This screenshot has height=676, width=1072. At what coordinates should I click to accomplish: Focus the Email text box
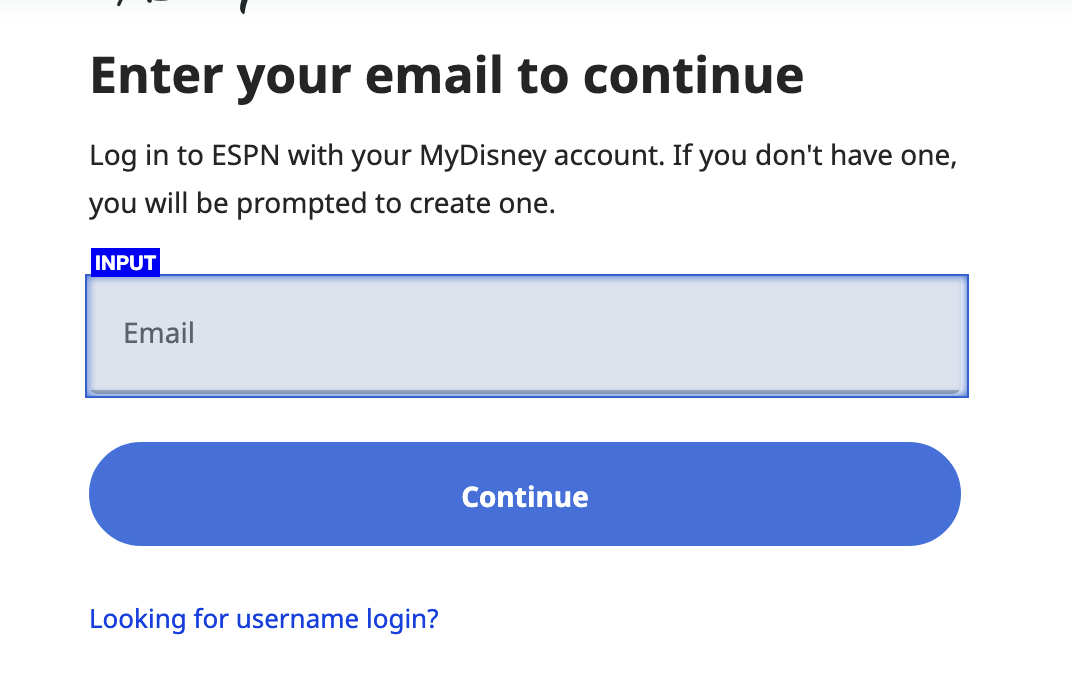(526, 334)
